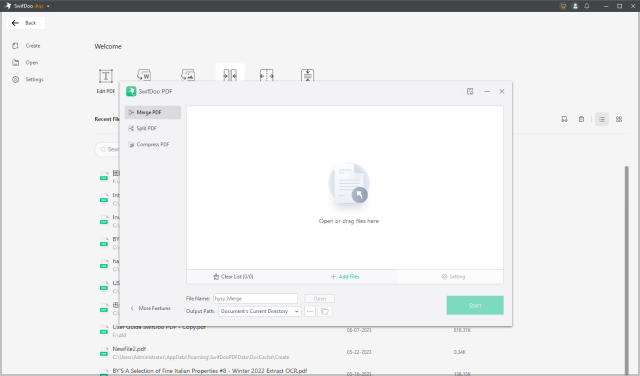640x376 pixels.
Task: Click the open output folder icon
Action: 325,311
